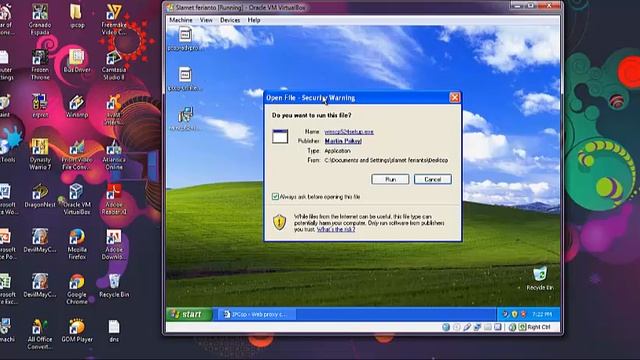
Task: Click the leftmost XP system tray icon
Action: [505, 314]
